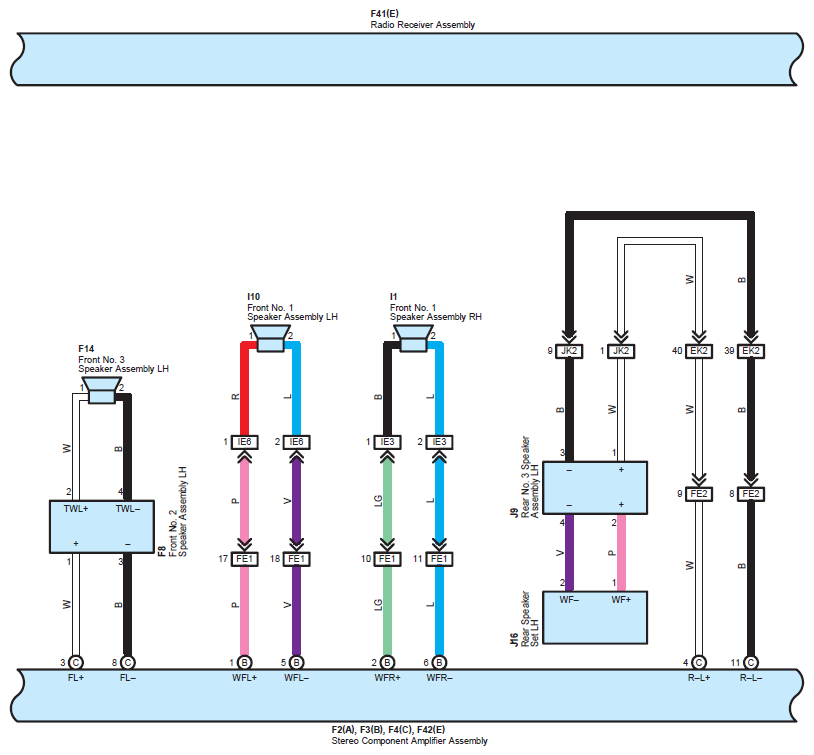This screenshot has height=755, width=814.
Task: Select the F8 Front No. 2 speaker box
Action: point(102,526)
